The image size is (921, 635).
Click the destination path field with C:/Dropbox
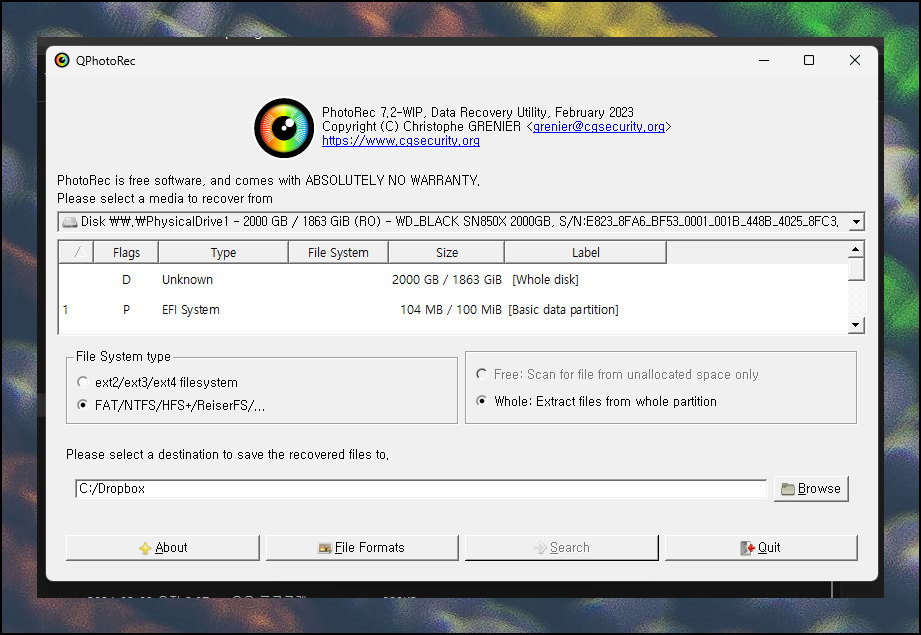[421, 489]
